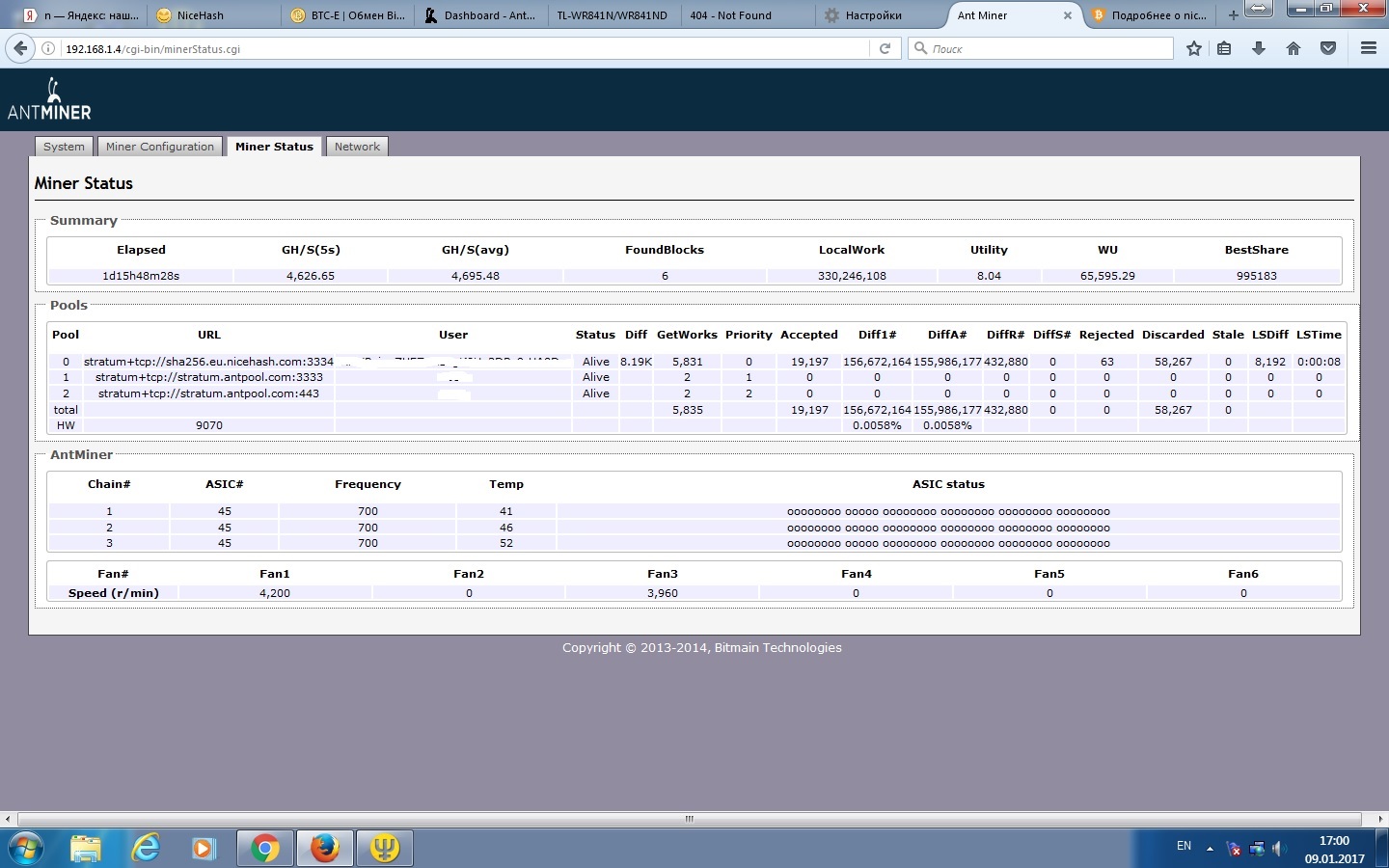The image size is (1389, 868).
Task: Switch to the Яндекс browser tab
Action: point(81,15)
